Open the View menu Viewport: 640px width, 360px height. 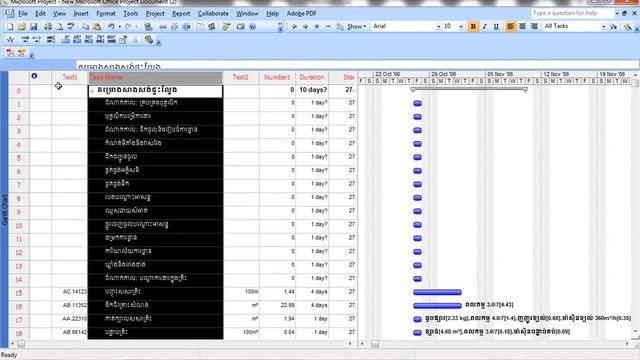(59, 13)
